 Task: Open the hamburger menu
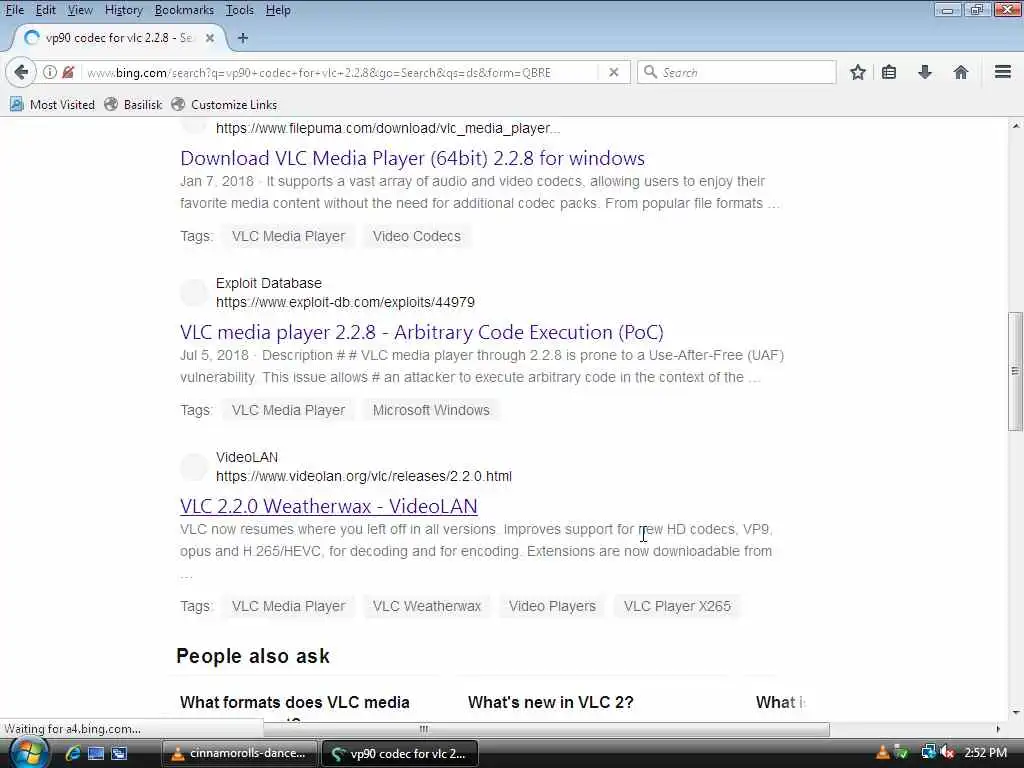pyautogui.click(x=1003, y=72)
